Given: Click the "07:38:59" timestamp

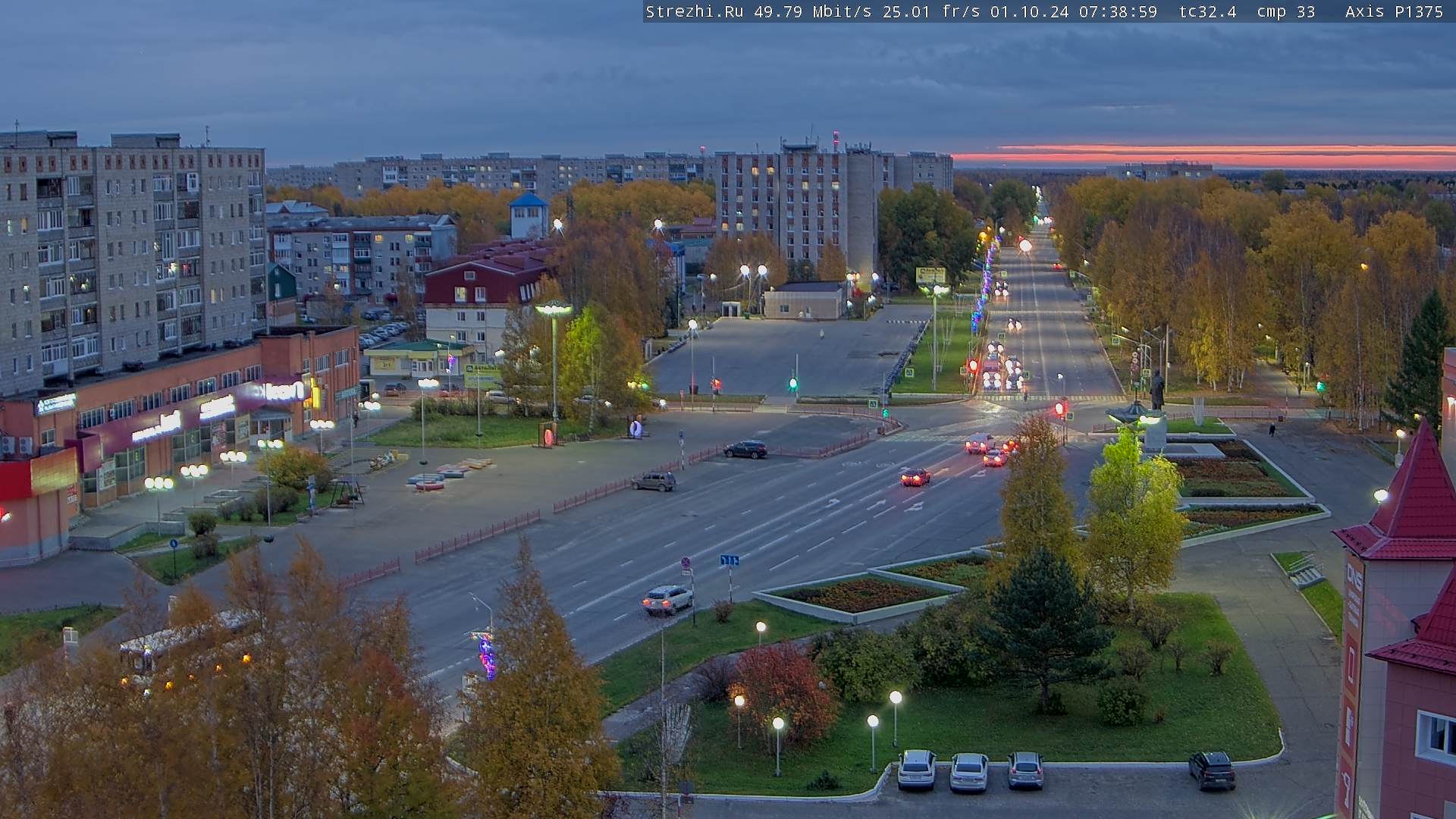Looking at the screenshot, I should (x=1119, y=11).
